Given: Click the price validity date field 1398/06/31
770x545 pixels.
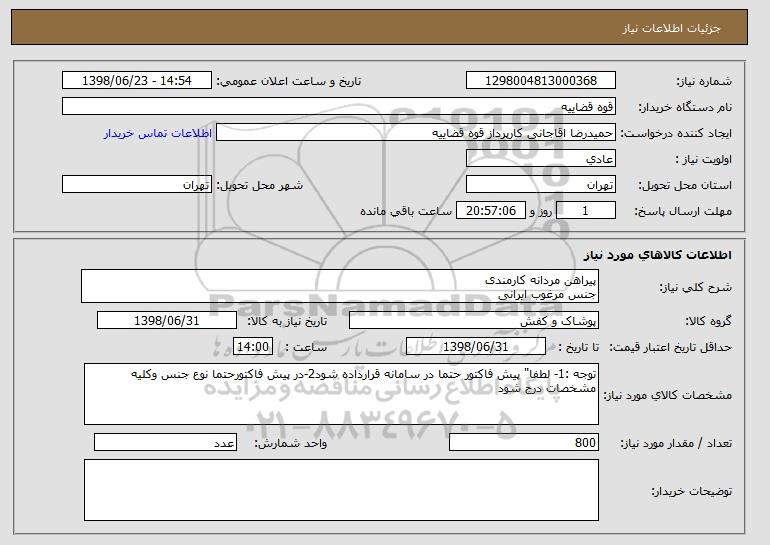Looking at the screenshot, I should click(476, 347).
